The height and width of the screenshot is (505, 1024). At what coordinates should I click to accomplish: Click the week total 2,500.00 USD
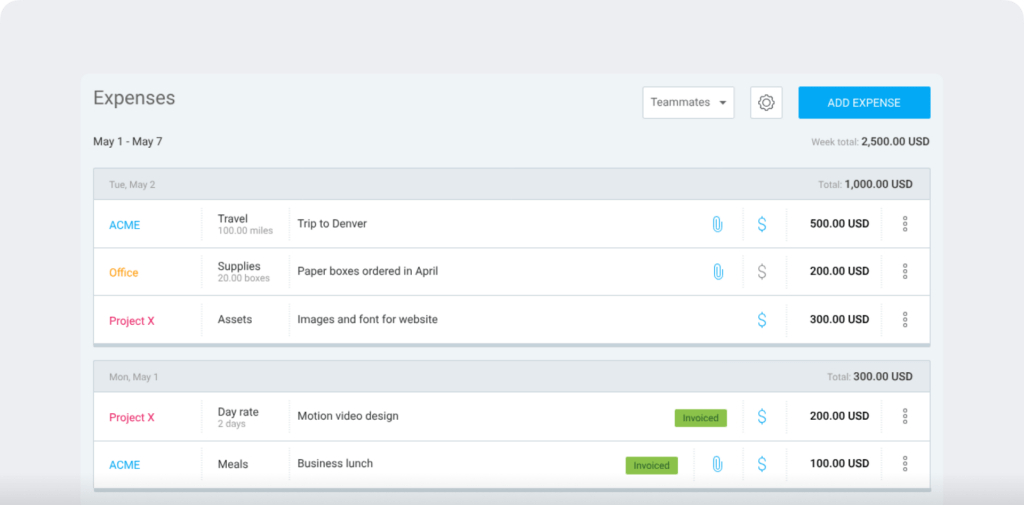[895, 142]
